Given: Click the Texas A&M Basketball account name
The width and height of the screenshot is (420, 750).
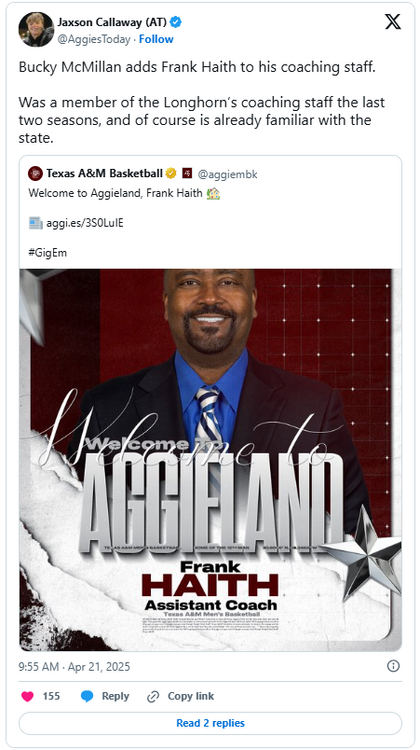Looking at the screenshot, I should click(104, 173).
